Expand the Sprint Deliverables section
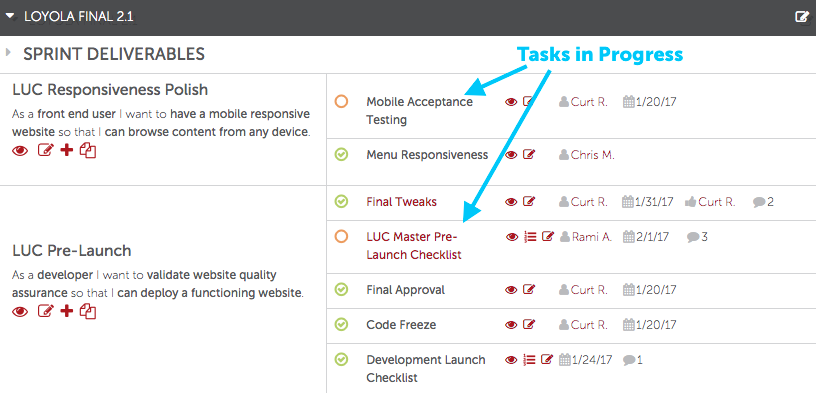This screenshot has width=816, height=393. (8, 52)
